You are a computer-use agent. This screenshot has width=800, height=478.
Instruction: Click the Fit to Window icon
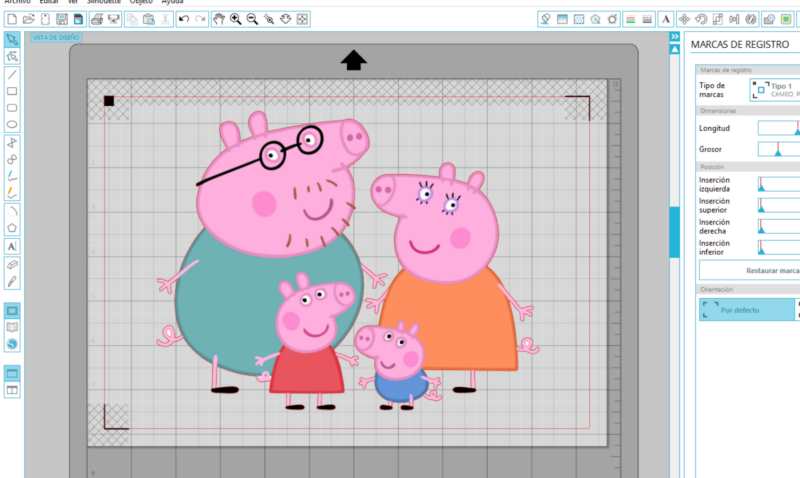pos(302,19)
